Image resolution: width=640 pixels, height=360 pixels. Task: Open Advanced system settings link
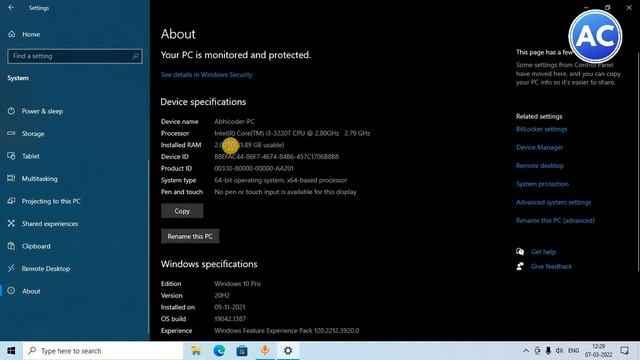coord(553,202)
